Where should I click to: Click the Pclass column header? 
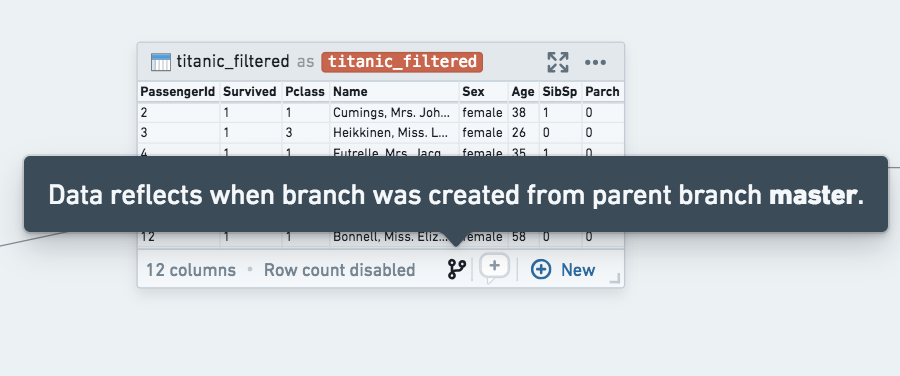pyautogui.click(x=305, y=92)
